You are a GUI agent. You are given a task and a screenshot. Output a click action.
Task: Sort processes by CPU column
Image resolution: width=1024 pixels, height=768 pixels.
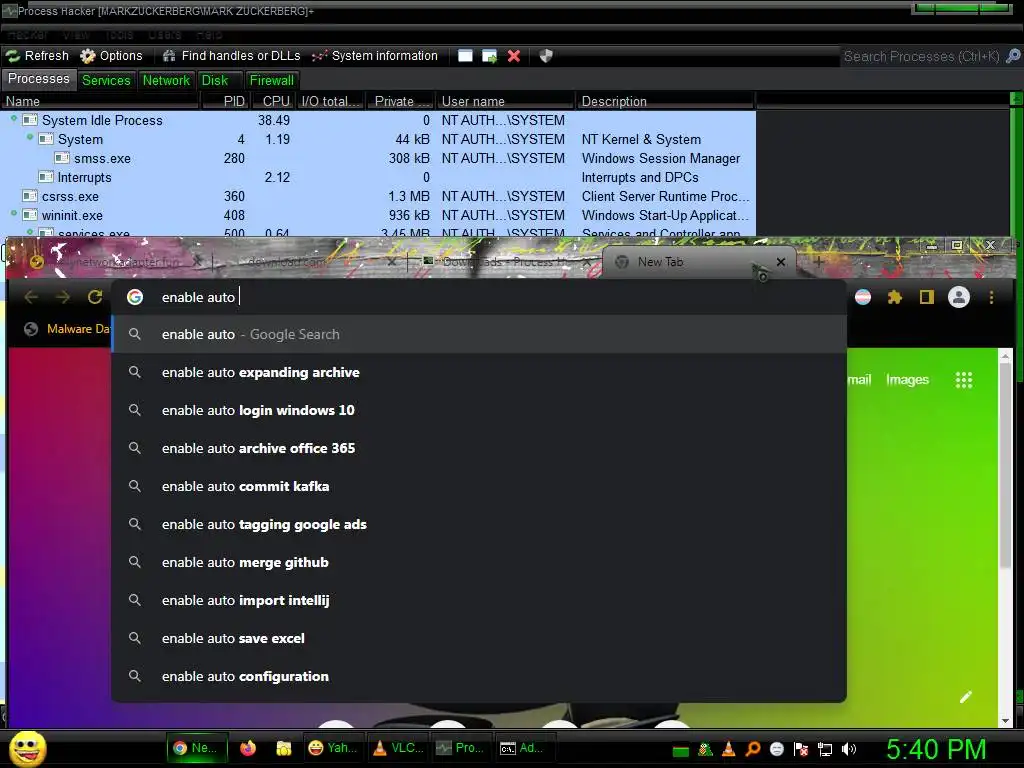[274, 101]
